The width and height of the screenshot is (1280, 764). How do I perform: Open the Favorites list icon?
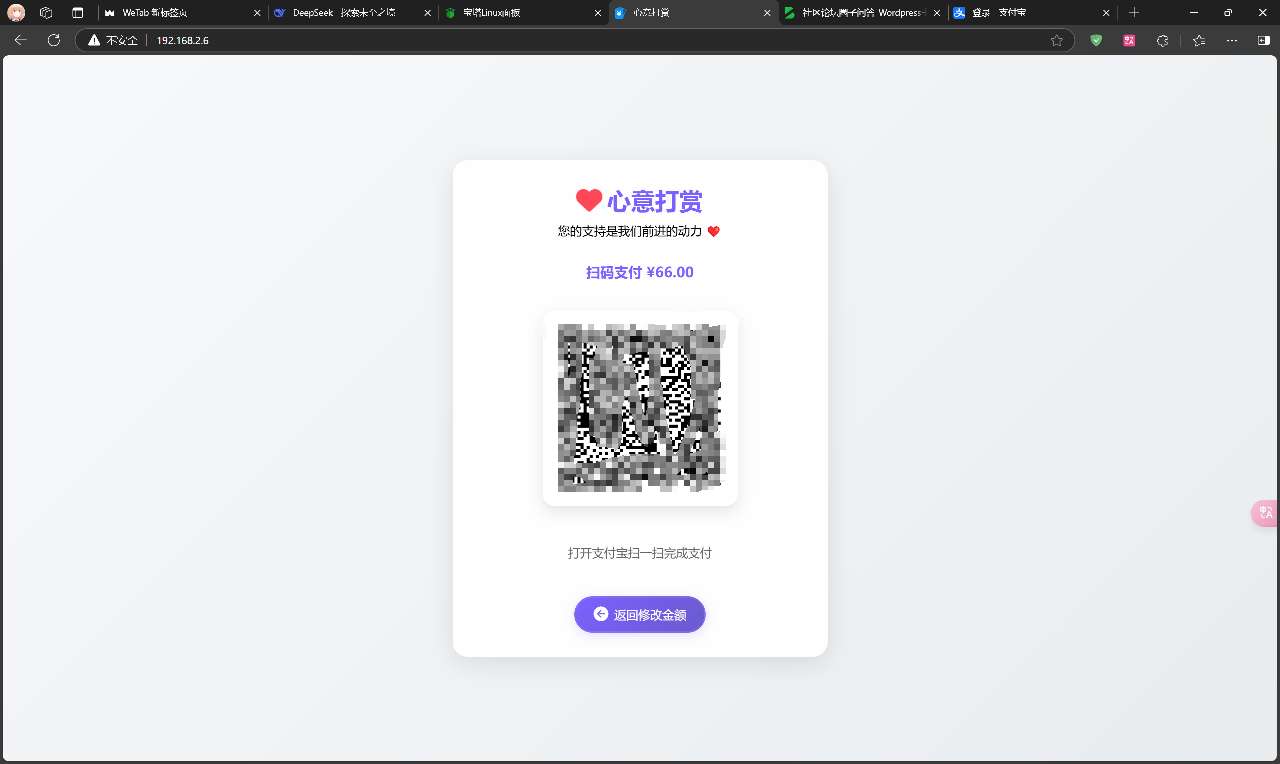pyautogui.click(x=1199, y=40)
